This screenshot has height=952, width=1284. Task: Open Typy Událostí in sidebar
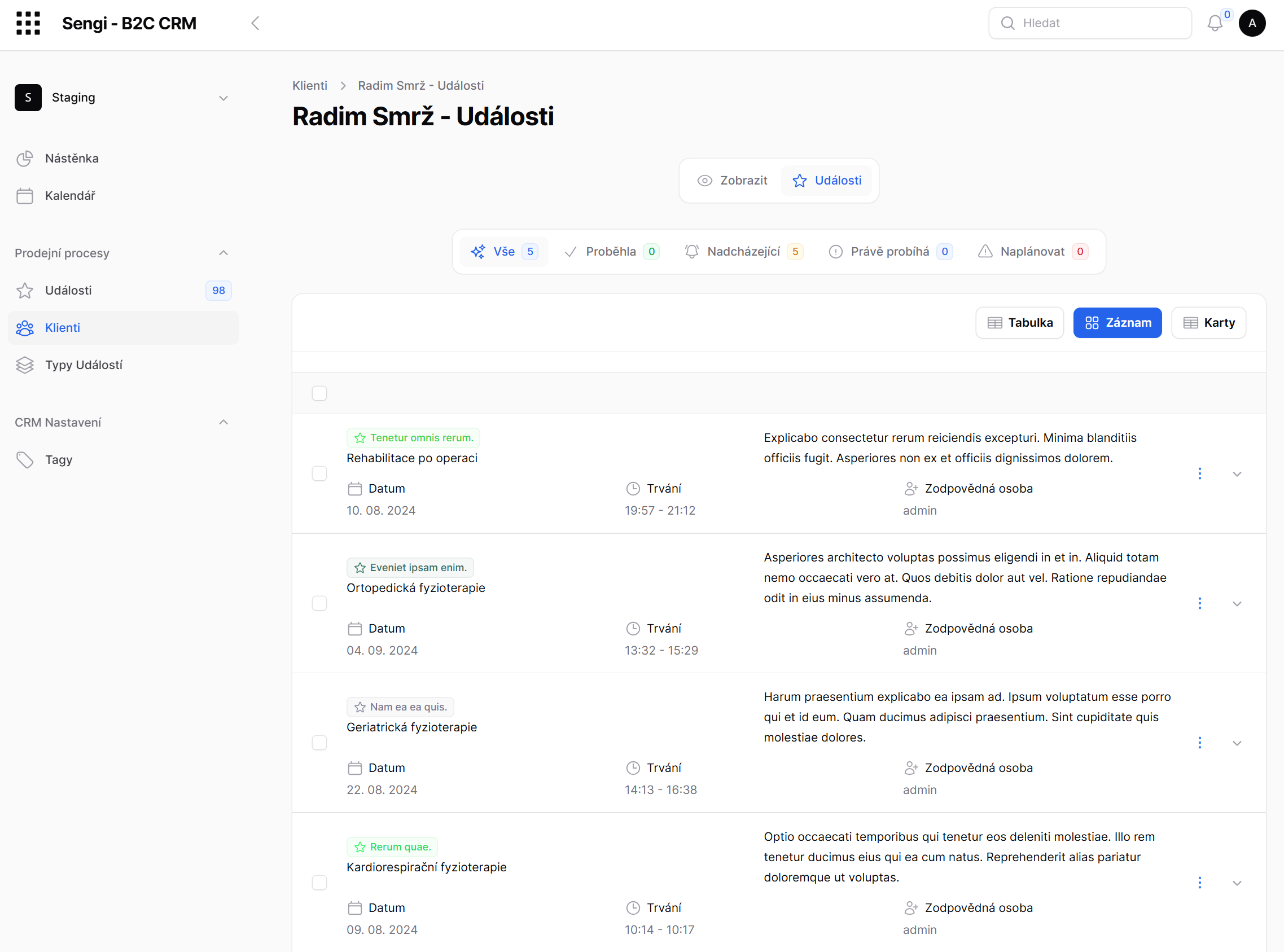point(124,365)
